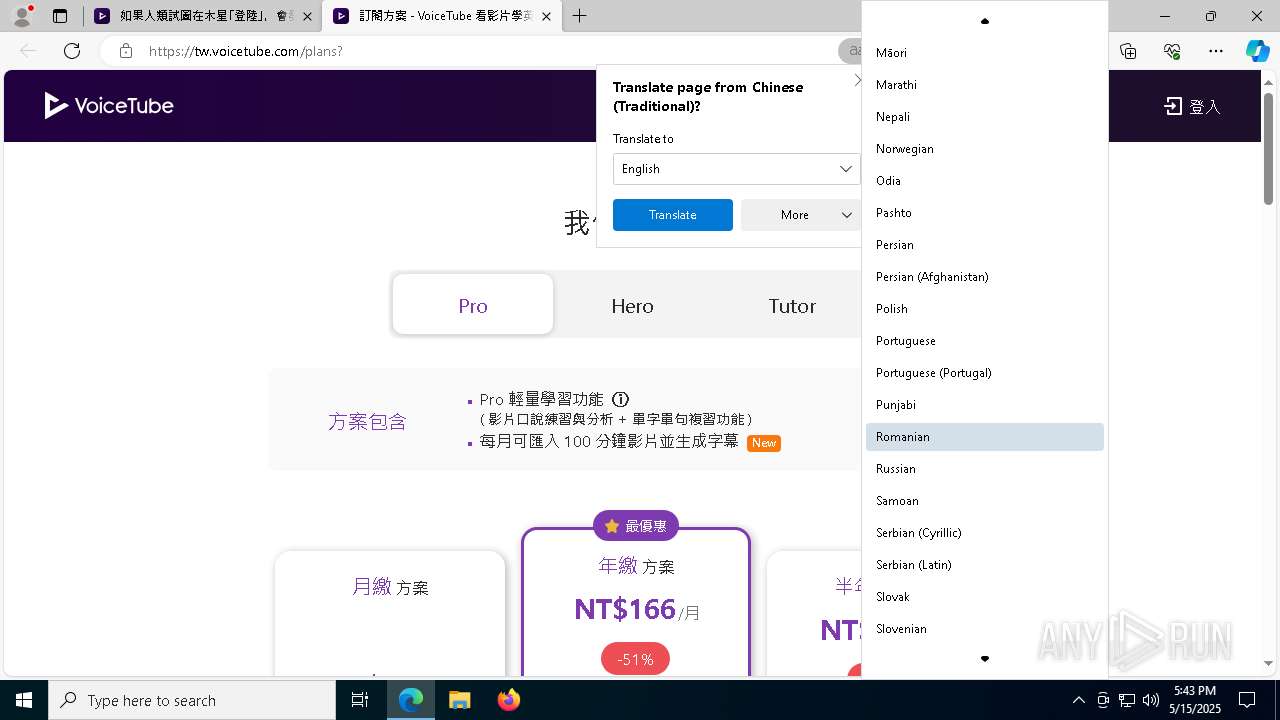Viewport: 1280px width, 720px height.
Task: Switch to the Tutor plan tab
Action: coord(792,305)
